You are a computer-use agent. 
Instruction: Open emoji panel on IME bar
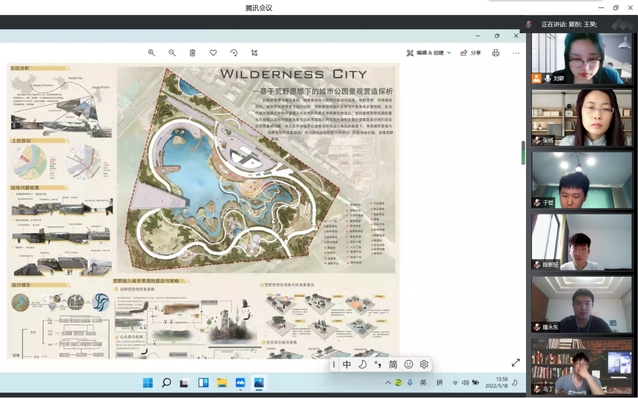[x=409, y=364]
